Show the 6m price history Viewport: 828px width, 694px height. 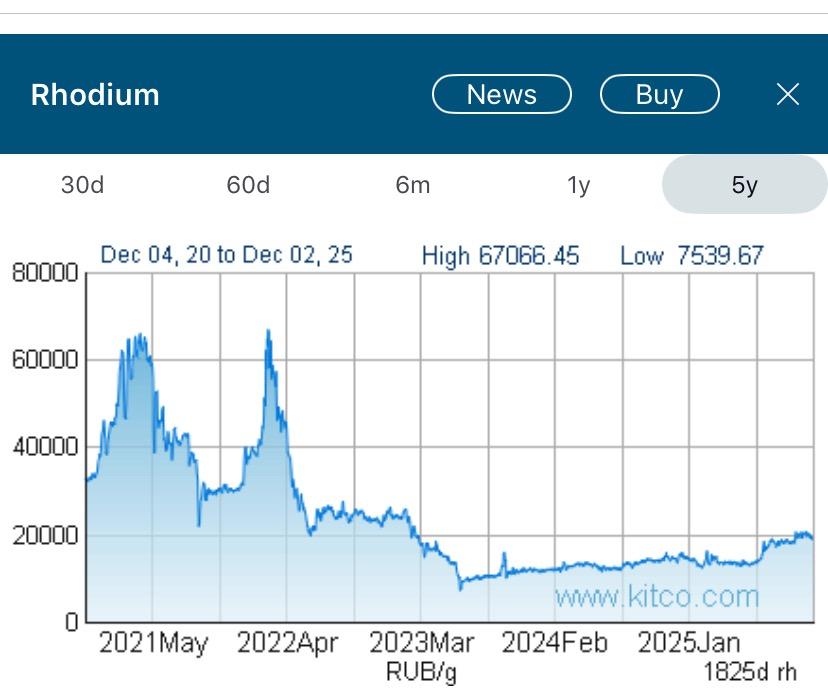tap(413, 185)
